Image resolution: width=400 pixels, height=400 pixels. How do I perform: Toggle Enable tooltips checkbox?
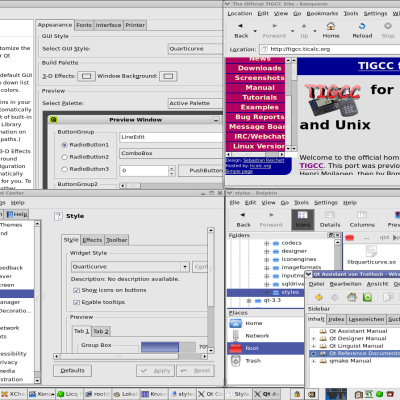click(x=76, y=302)
